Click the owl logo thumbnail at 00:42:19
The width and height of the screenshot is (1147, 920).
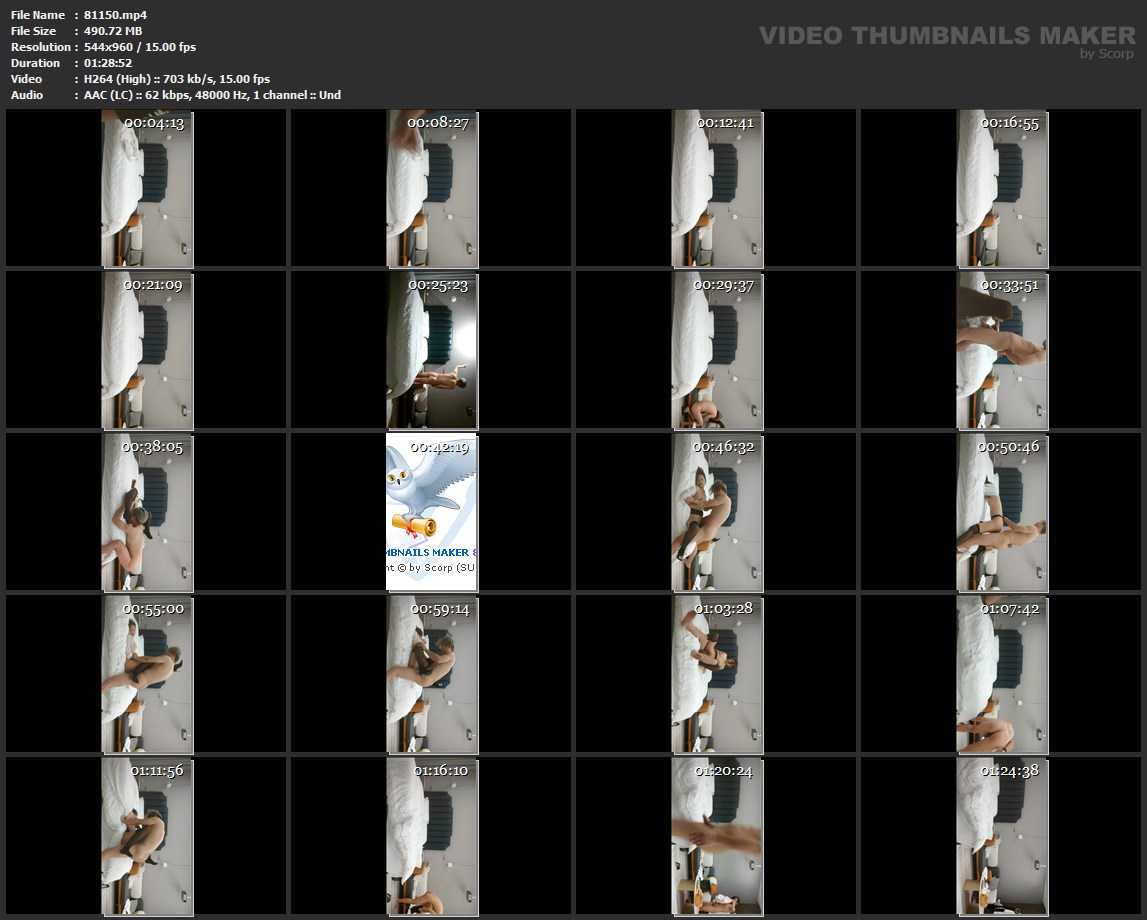click(x=432, y=512)
